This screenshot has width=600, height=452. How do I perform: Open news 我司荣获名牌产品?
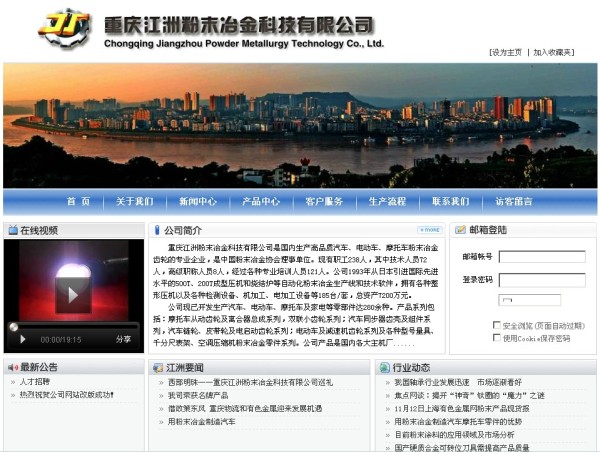[x=198, y=395]
